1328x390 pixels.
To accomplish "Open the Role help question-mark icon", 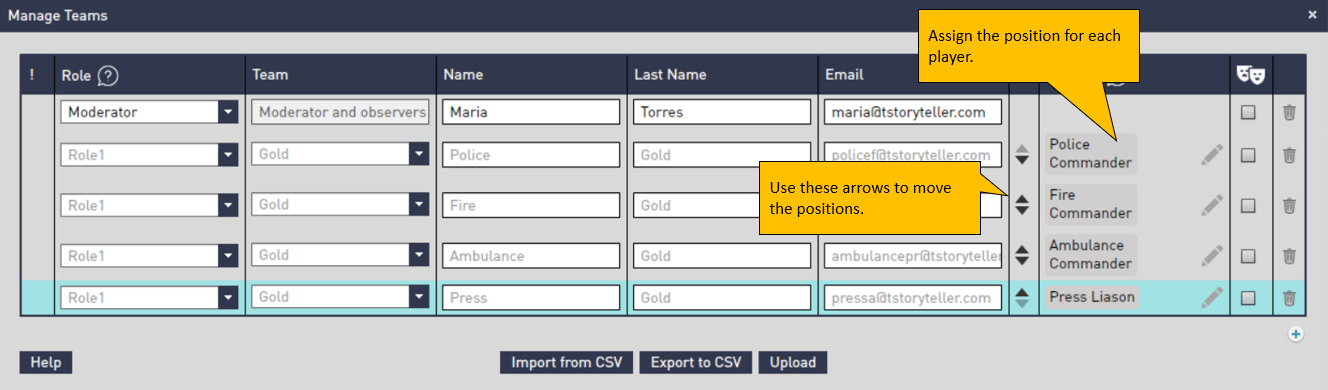I will pyautogui.click(x=108, y=75).
